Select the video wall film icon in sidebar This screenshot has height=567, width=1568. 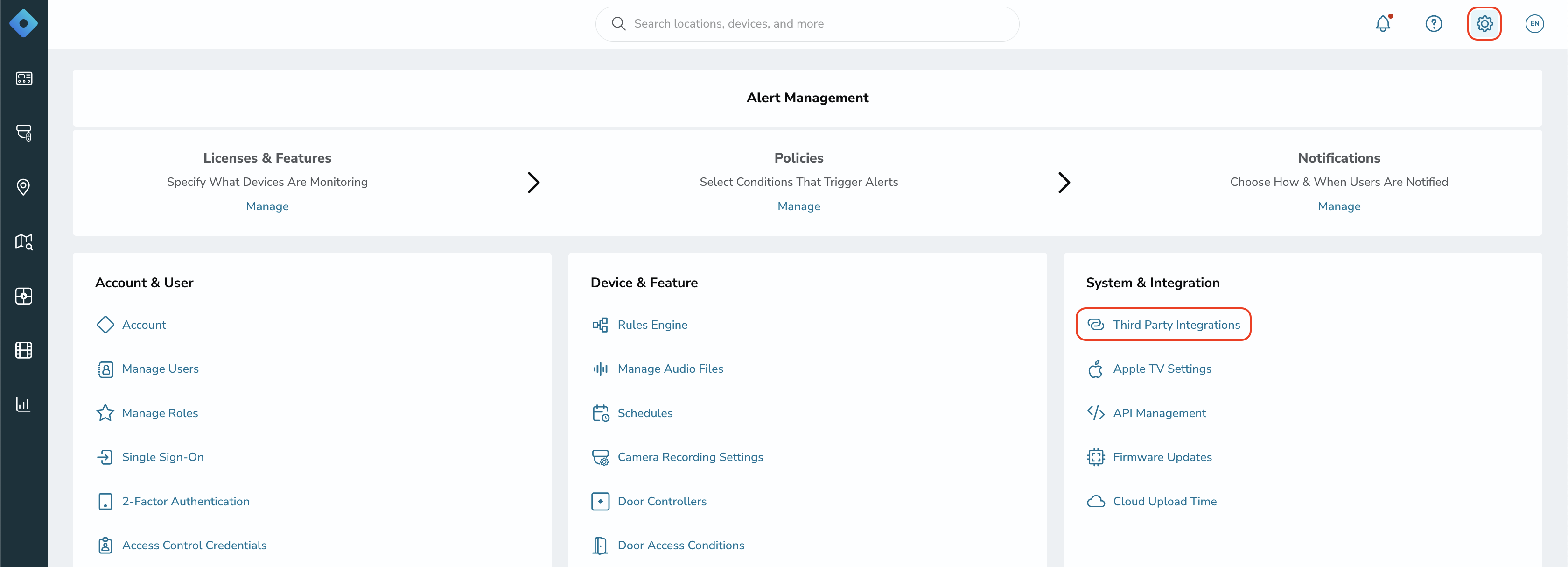24,349
